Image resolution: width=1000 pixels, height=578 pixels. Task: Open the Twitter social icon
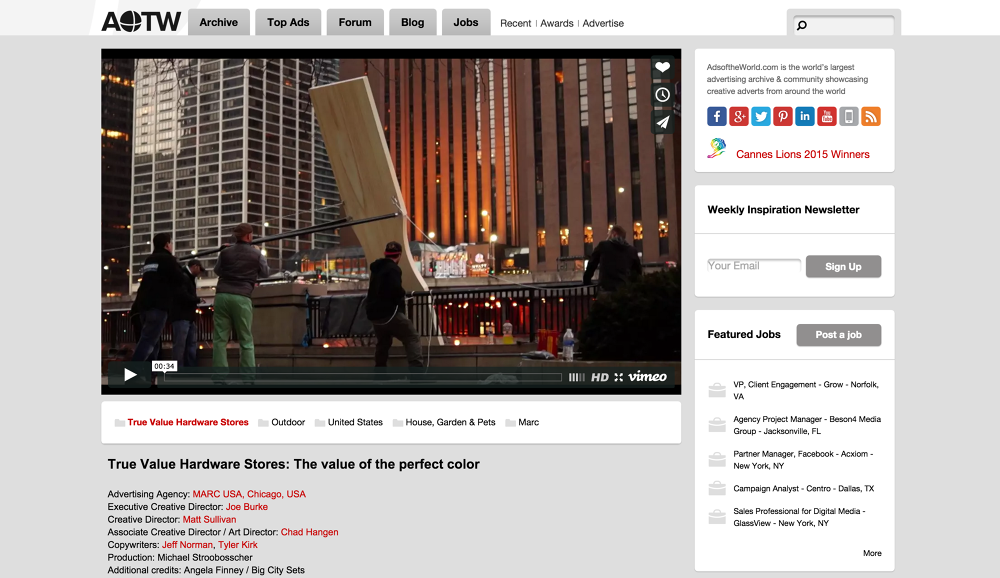click(x=761, y=116)
